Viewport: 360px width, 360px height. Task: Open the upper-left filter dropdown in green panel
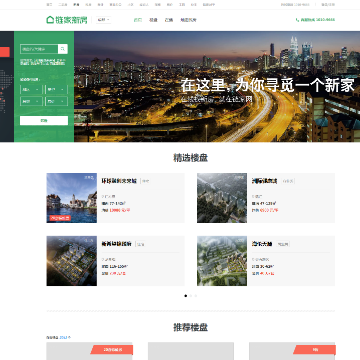31,89
